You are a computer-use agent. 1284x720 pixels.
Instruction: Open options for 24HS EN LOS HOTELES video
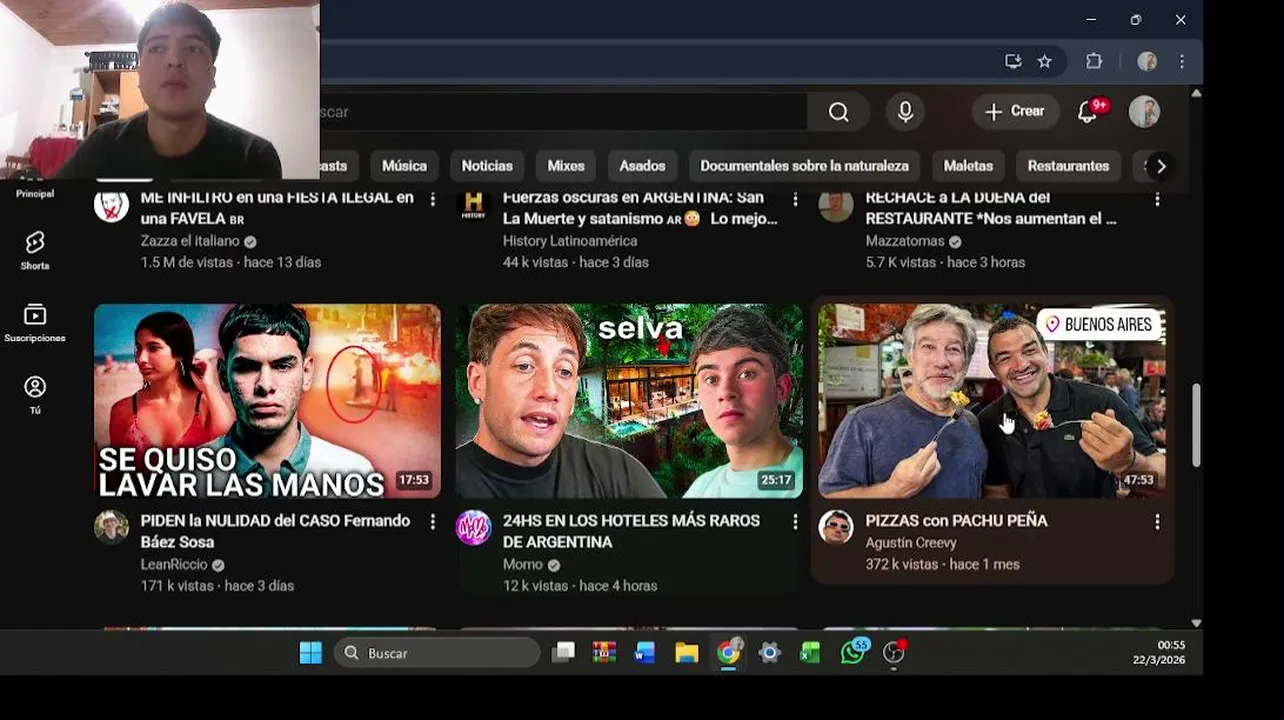pos(795,522)
